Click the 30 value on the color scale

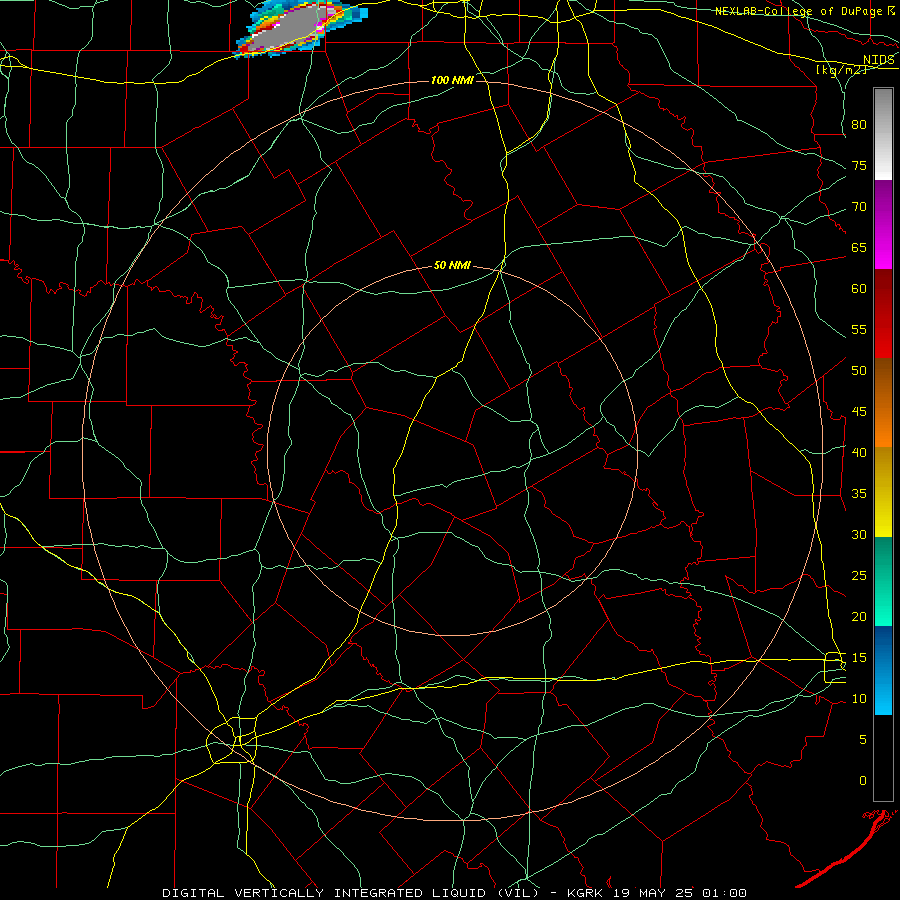point(859,535)
